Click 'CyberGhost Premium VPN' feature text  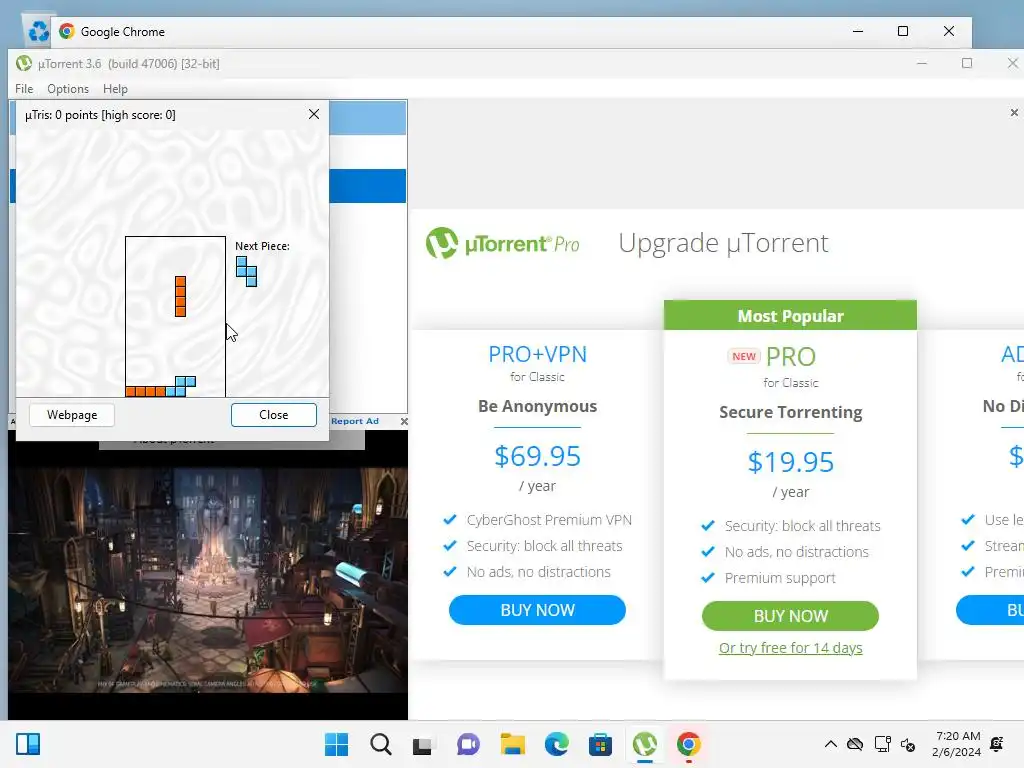(x=549, y=520)
